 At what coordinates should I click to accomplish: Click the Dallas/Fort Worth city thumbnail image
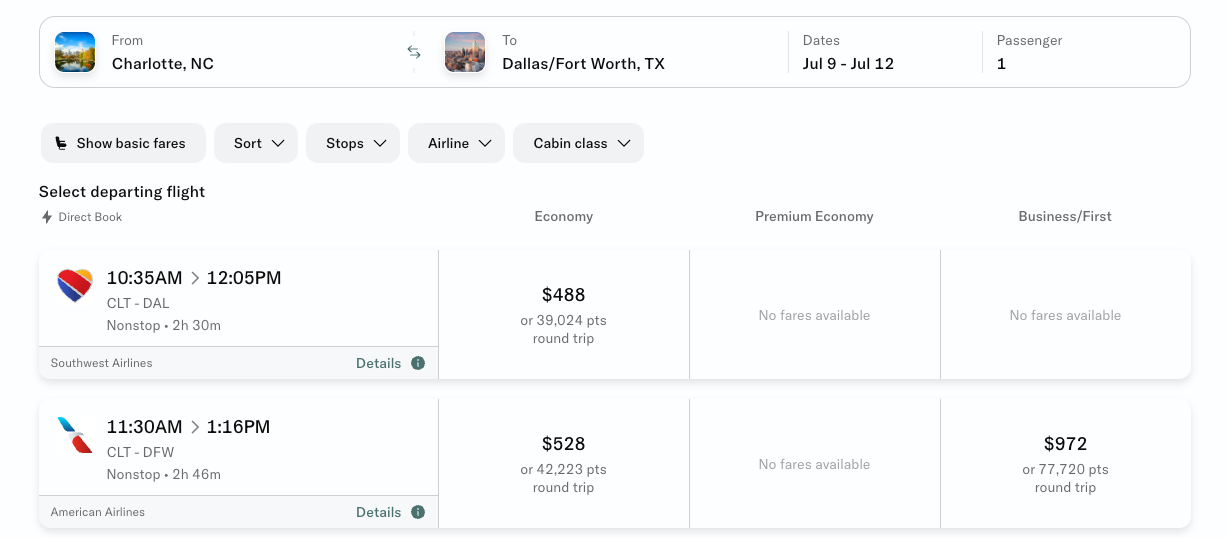pyautogui.click(x=465, y=52)
